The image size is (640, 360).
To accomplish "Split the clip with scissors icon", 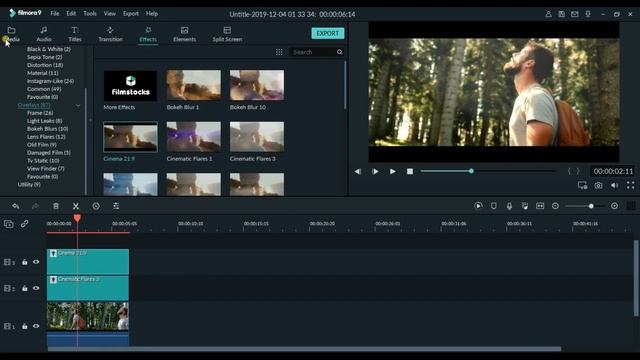I will coord(76,206).
